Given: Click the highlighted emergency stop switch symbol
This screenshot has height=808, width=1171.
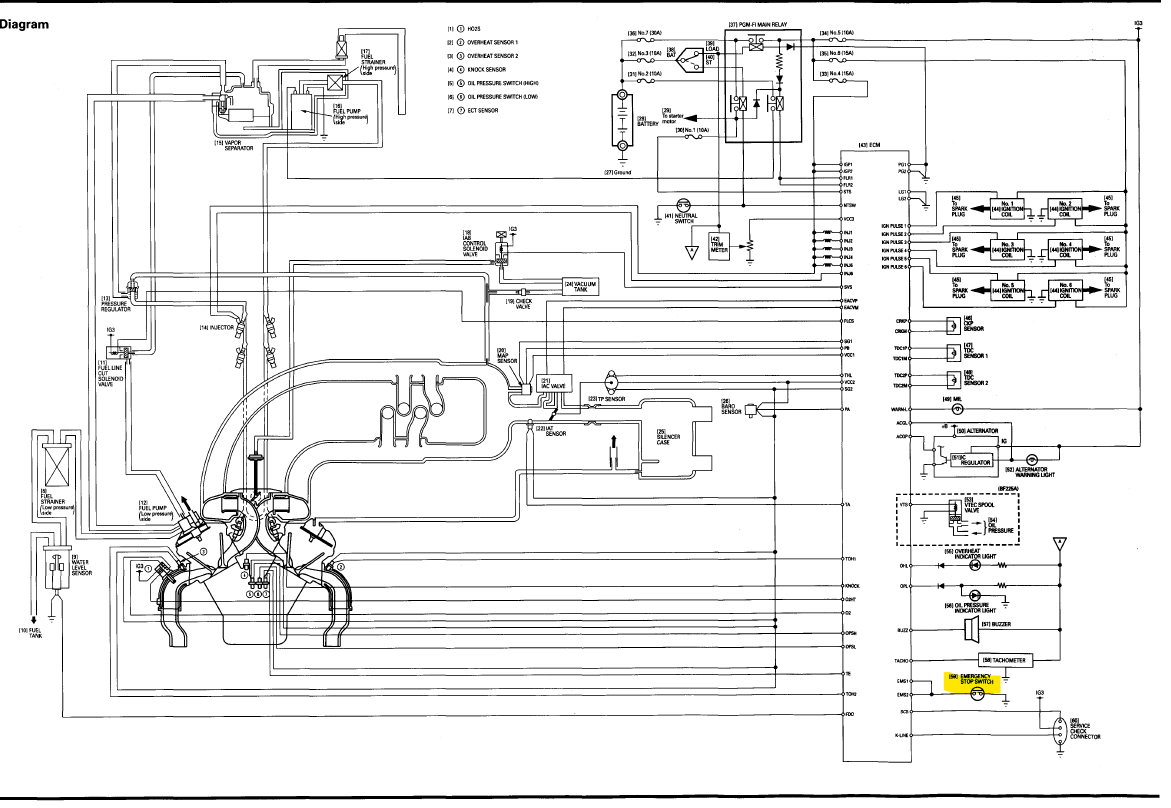Looking at the screenshot, I should [977, 694].
